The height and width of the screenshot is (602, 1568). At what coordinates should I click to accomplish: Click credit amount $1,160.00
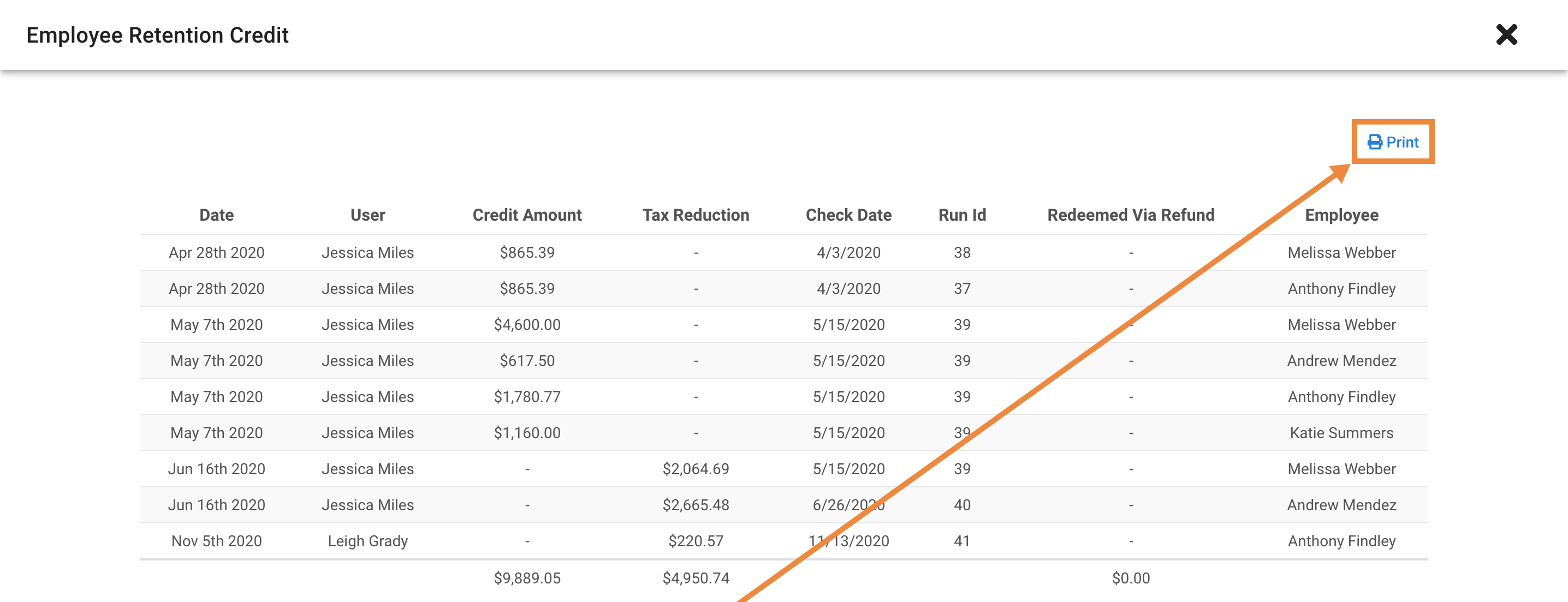point(527,433)
